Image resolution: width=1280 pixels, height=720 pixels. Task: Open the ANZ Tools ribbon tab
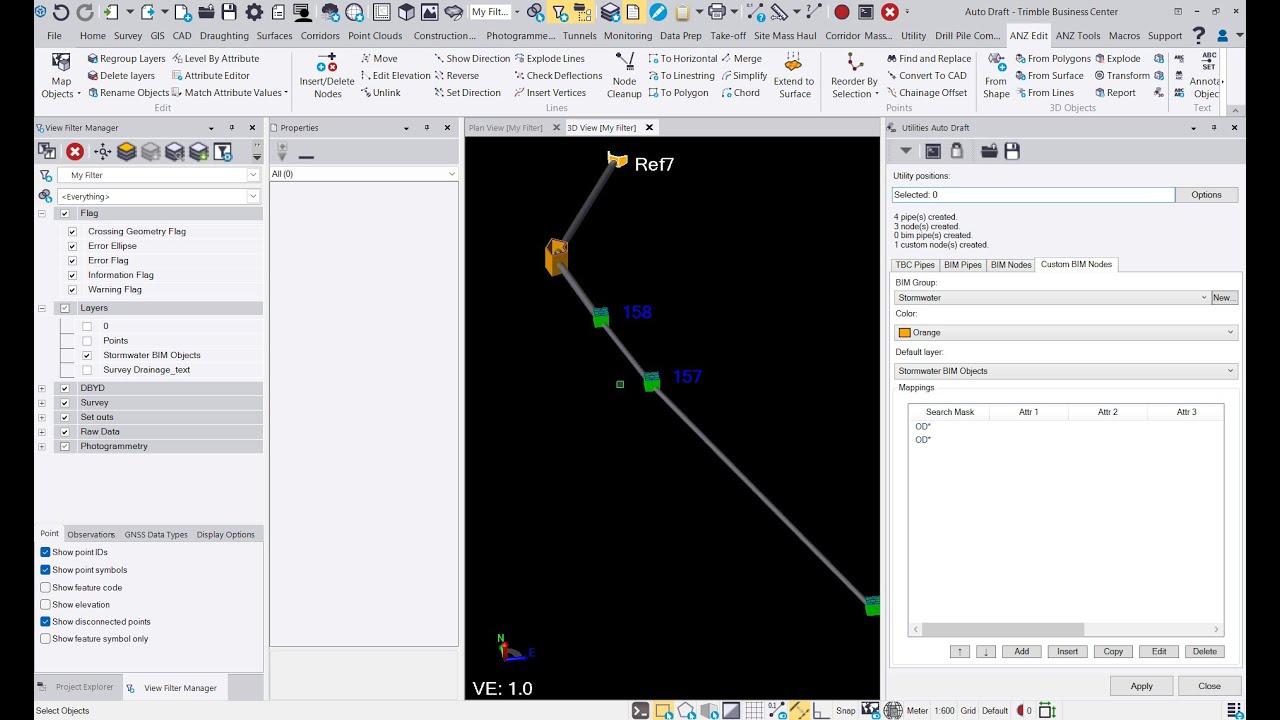tap(1078, 35)
